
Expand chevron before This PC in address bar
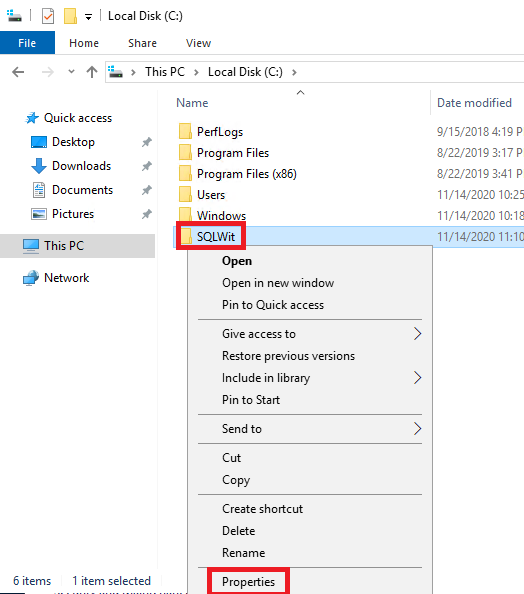133,72
